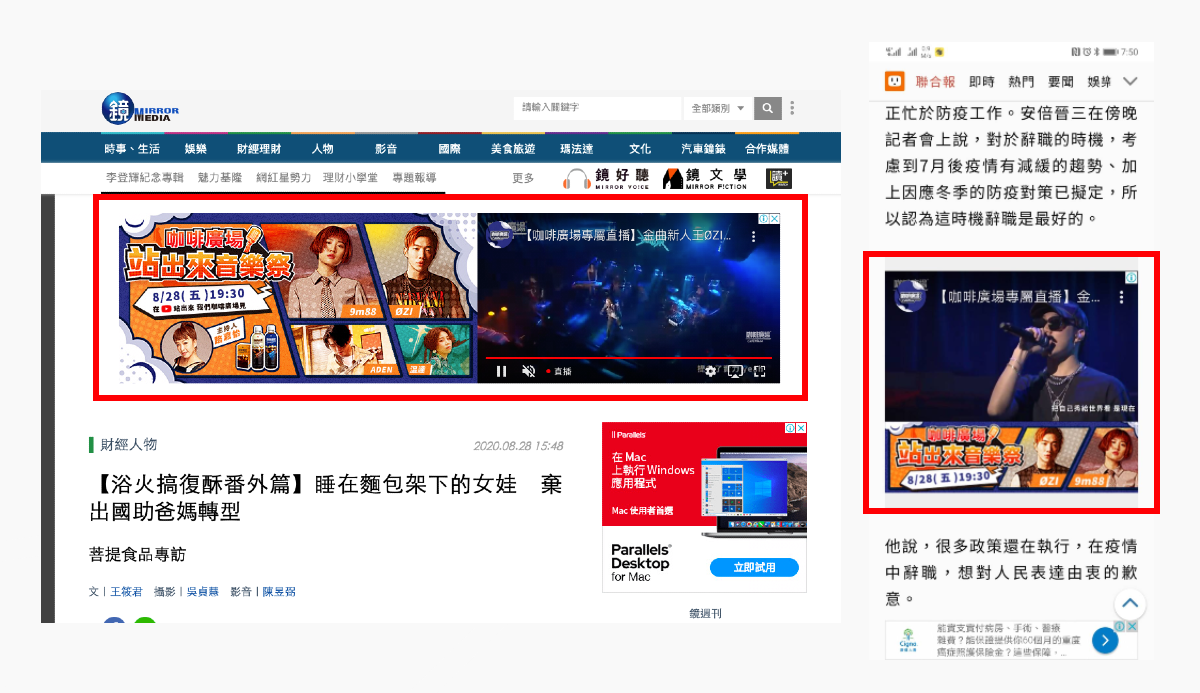Unmute the desktop video player
The width and height of the screenshot is (1200, 693).
(x=528, y=371)
